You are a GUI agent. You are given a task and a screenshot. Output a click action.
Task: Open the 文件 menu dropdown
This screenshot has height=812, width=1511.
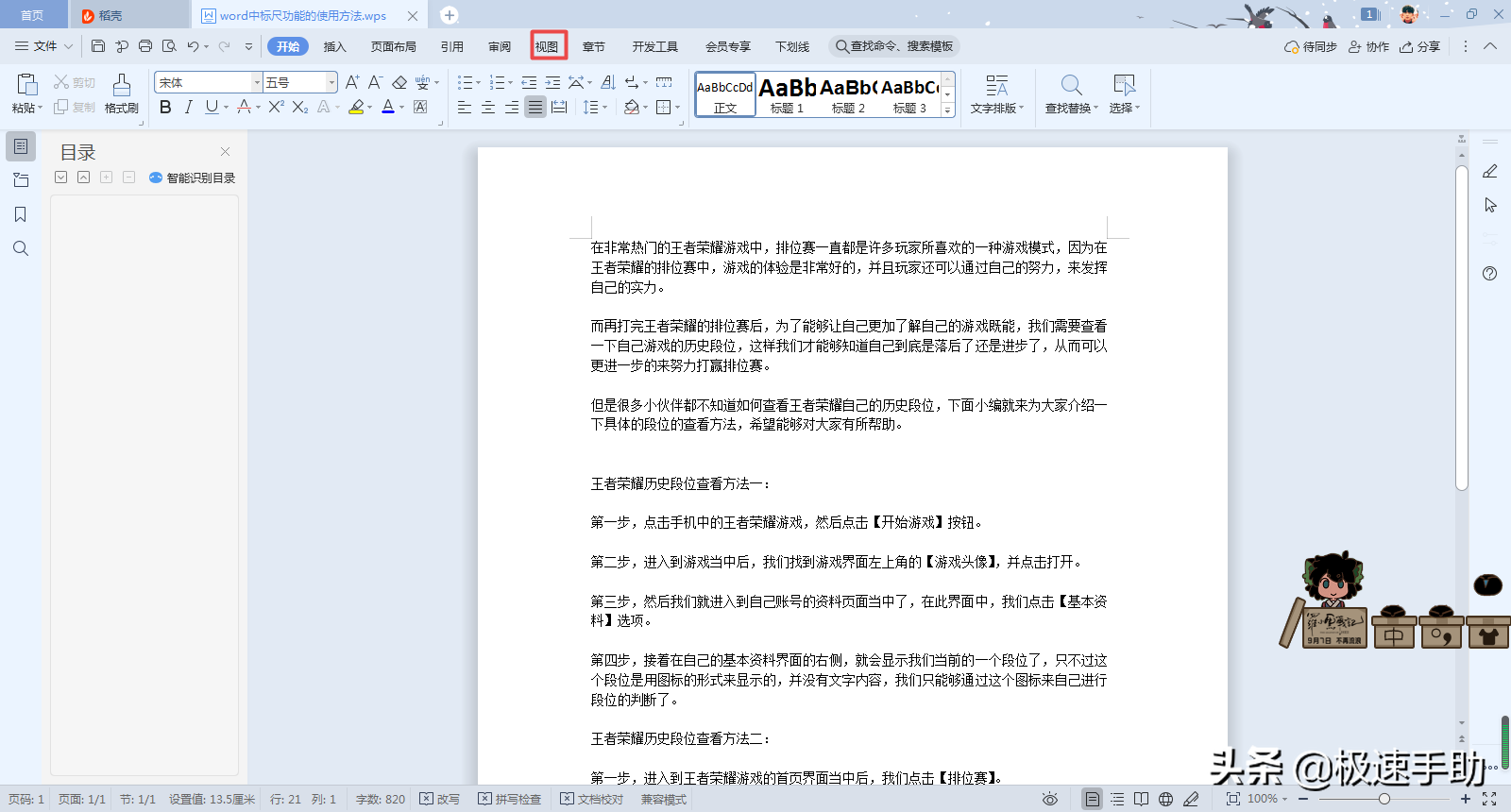tap(43, 46)
